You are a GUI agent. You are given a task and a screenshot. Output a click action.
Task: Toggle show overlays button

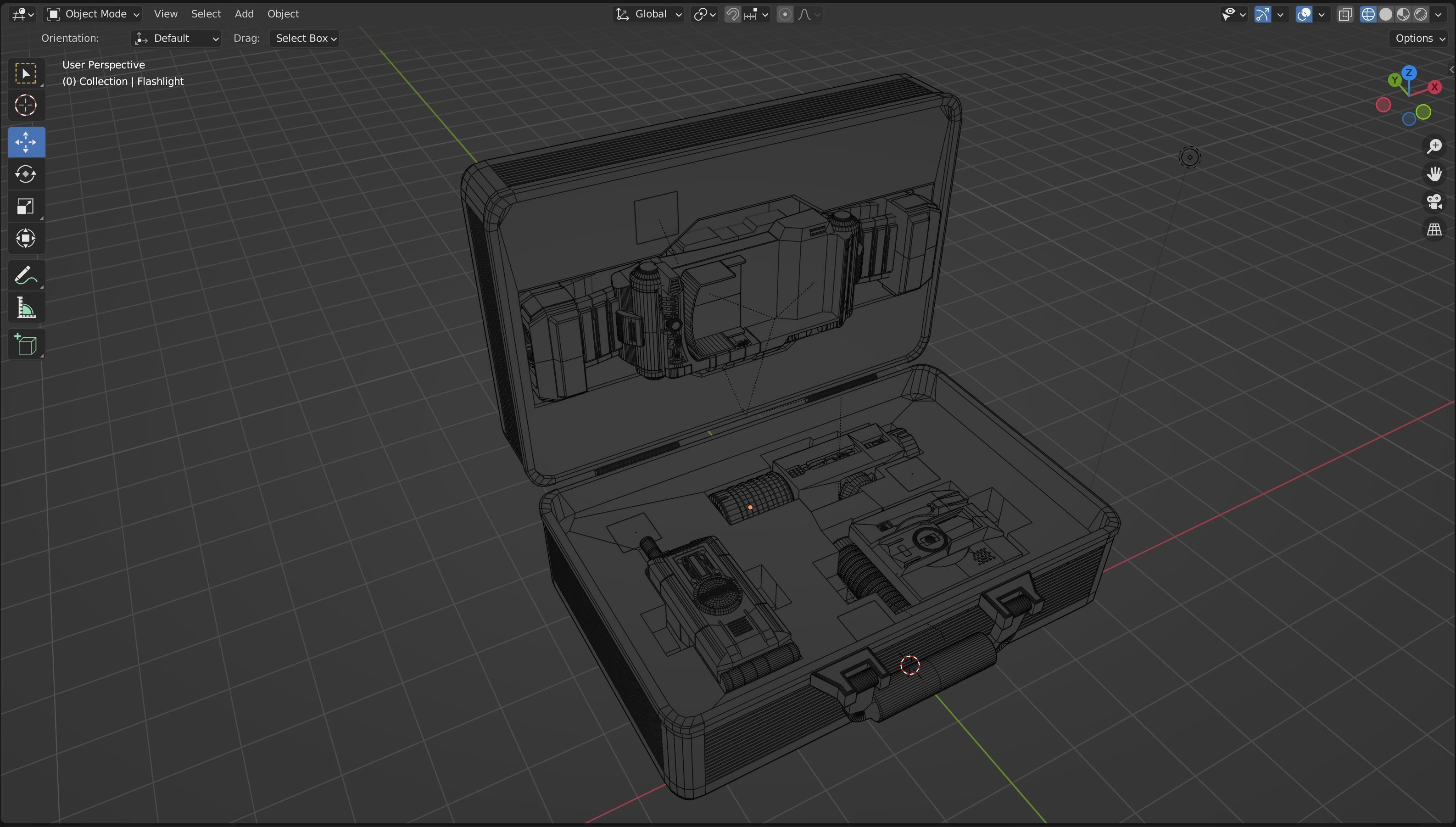click(x=1304, y=14)
